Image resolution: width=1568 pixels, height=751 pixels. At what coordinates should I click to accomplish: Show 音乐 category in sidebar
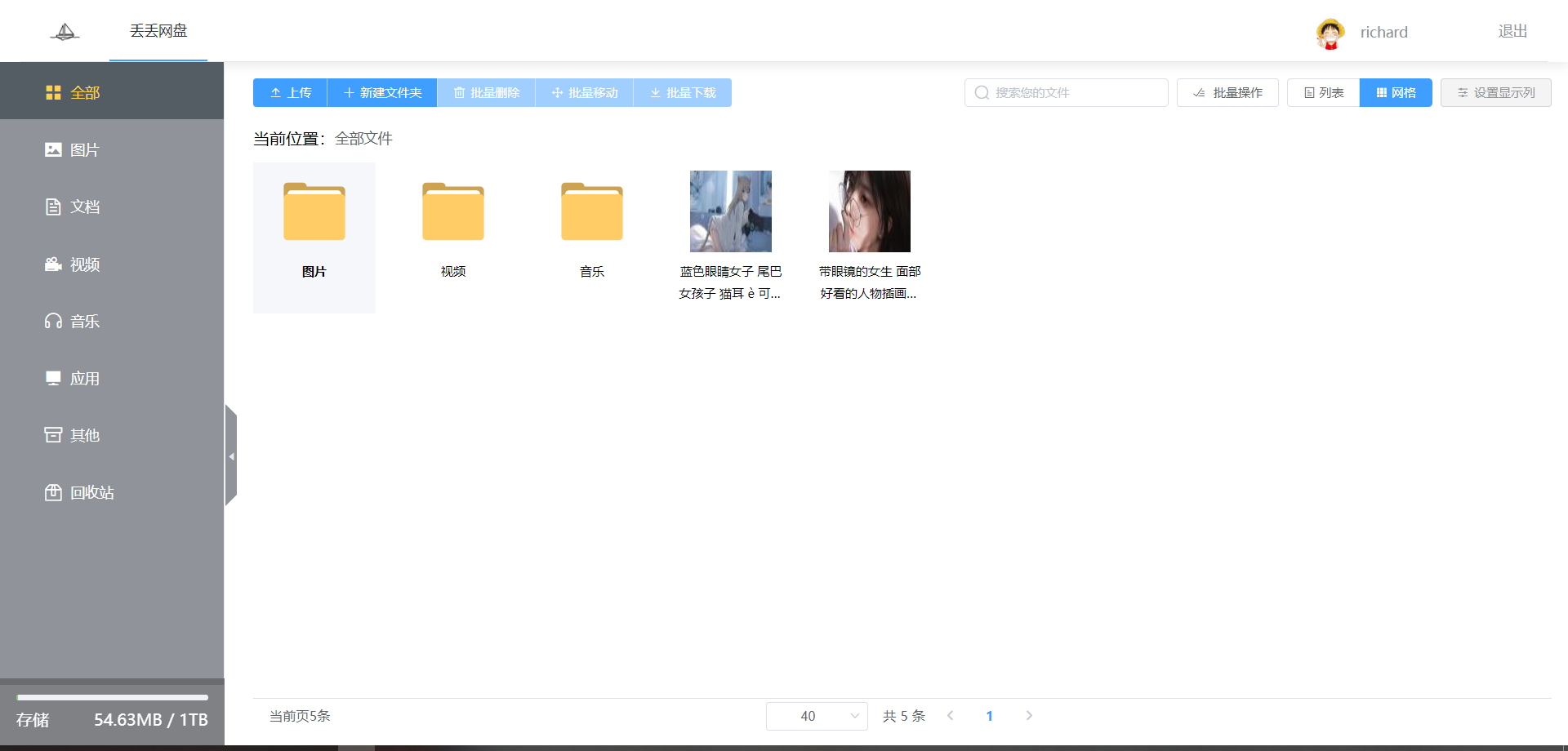(73, 322)
